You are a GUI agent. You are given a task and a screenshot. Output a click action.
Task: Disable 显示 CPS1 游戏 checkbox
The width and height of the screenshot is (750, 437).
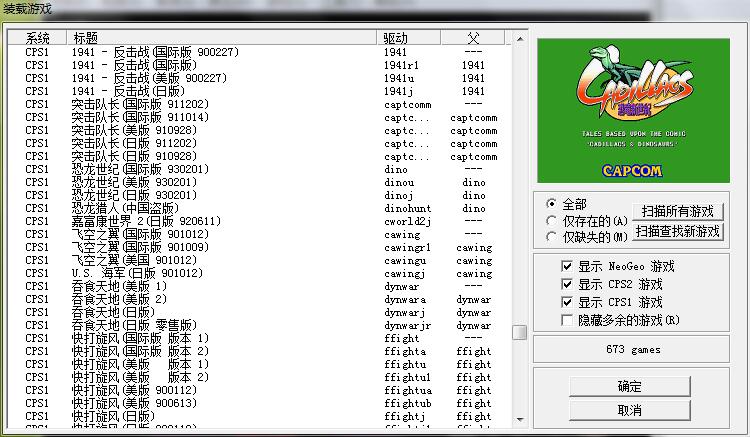pos(568,302)
